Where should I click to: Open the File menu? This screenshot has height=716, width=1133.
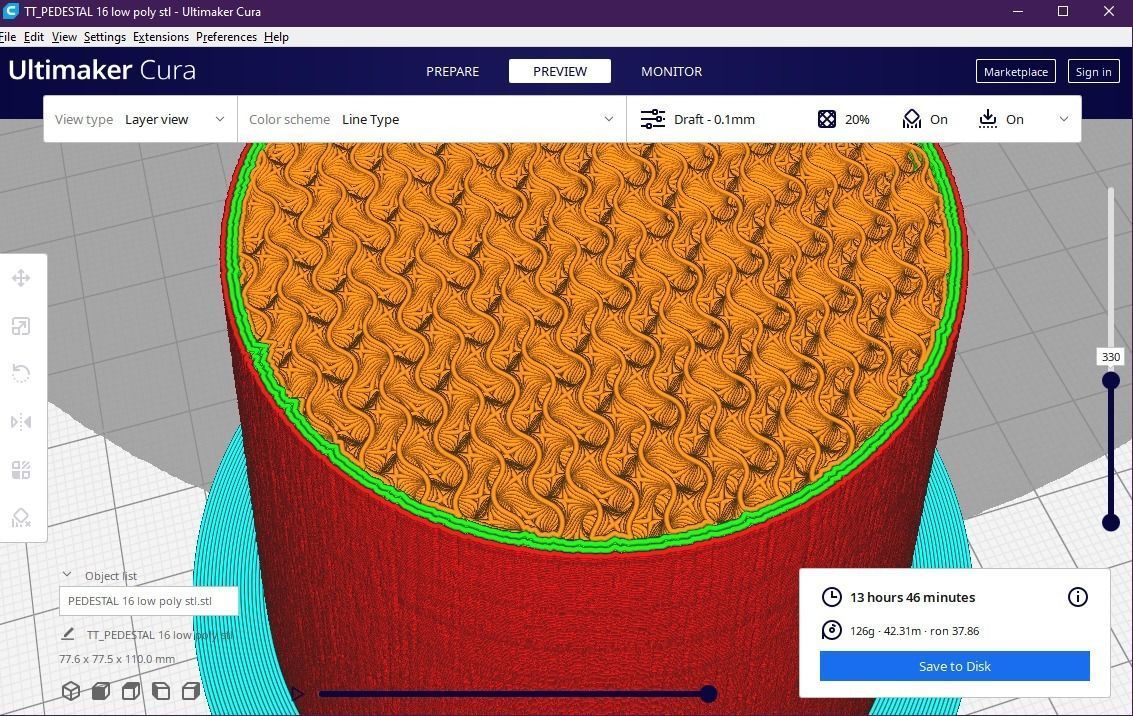pyautogui.click(x=8, y=37)
